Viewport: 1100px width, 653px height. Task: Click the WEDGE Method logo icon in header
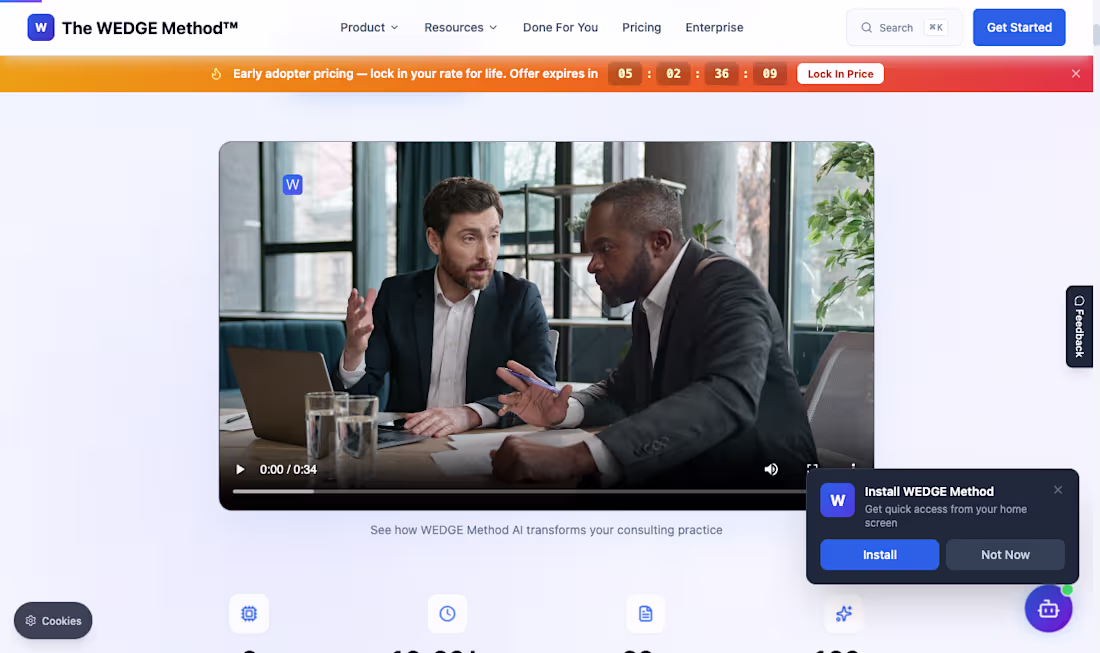tap(41, 27)
